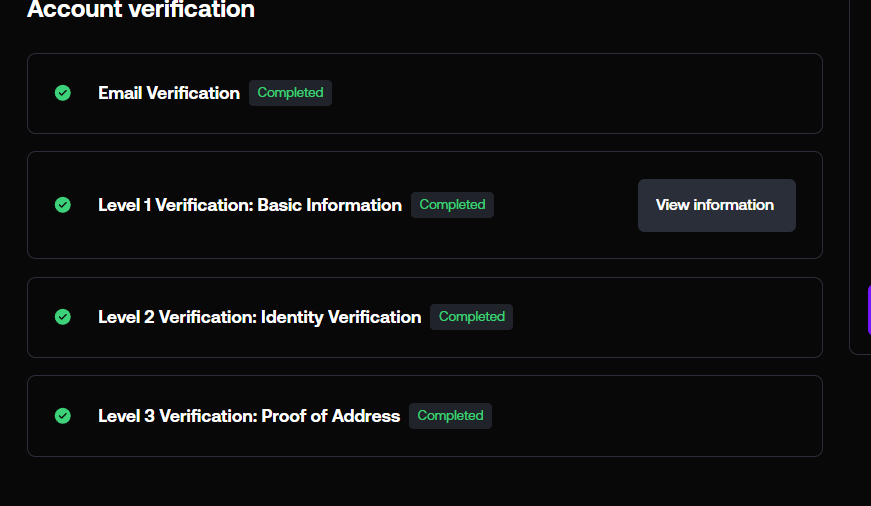Click the Completed badge for Identity Verification
871x506 pixels.
[471, 317]
